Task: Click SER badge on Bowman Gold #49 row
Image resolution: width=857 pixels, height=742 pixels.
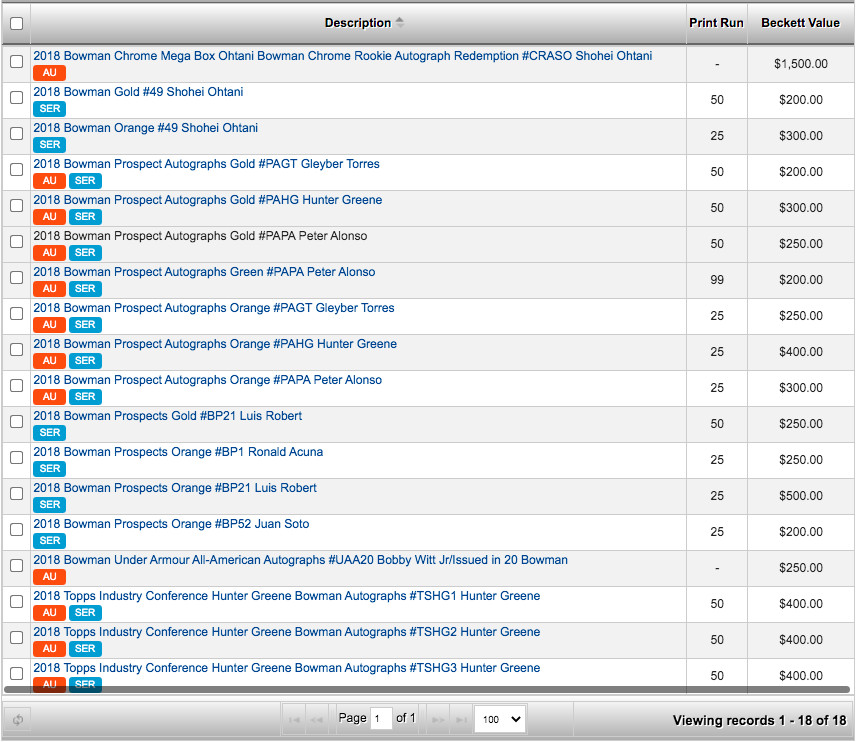Action: coord(49,109)
